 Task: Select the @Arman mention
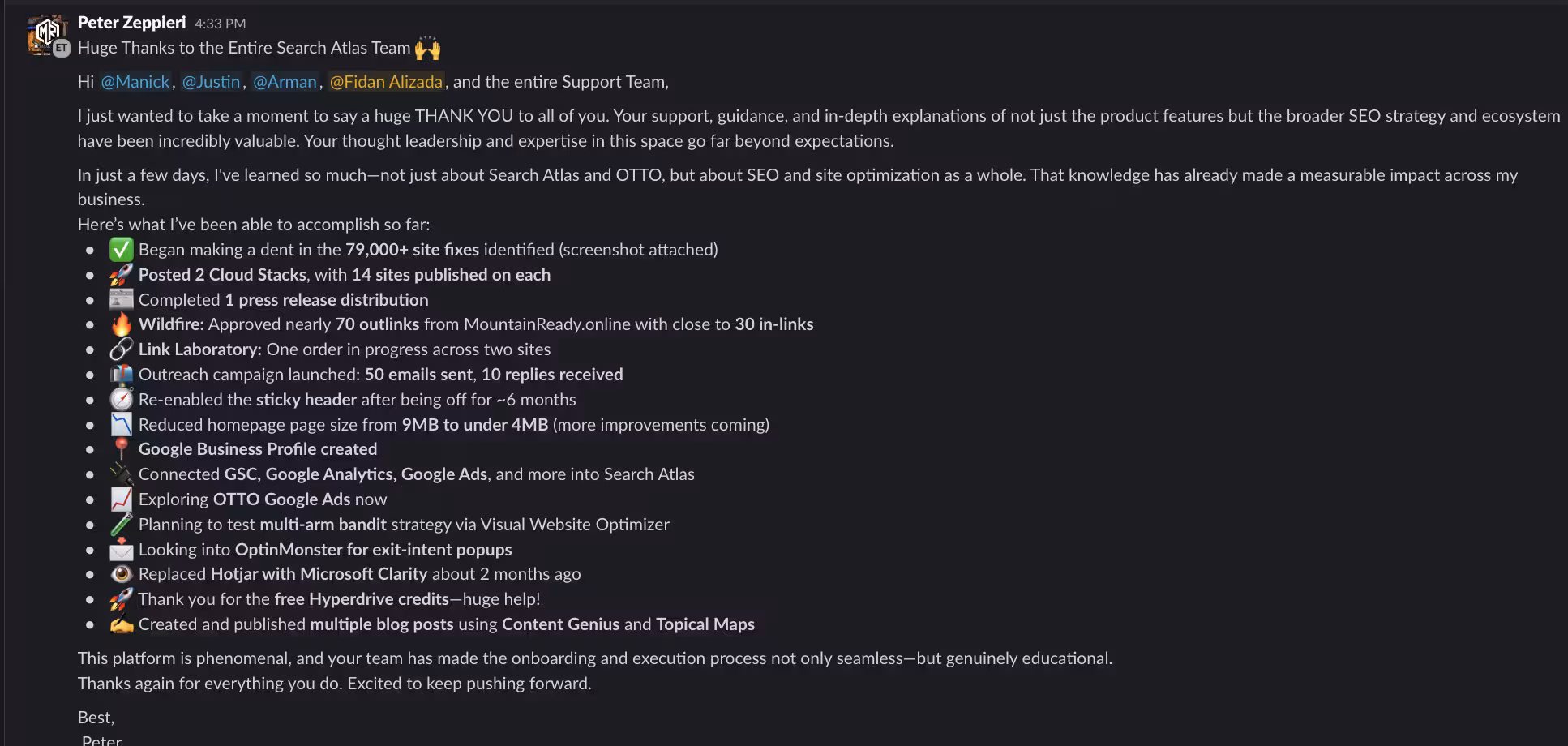[x=285, y=82]
